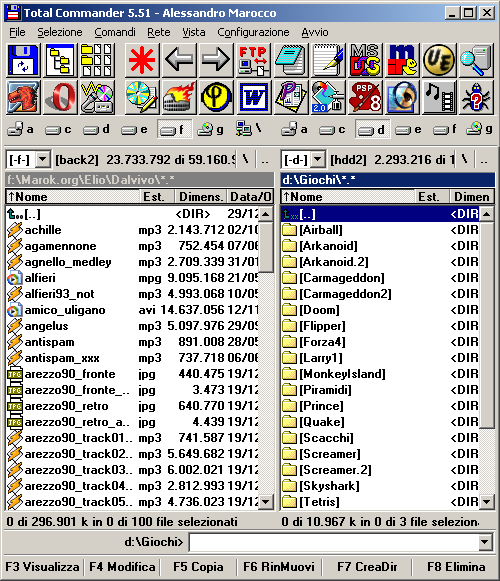The image size is (500, 581).
Task: Click the floppy disk reread source icon
Action: pyautogui.click(x=23, y=60)
